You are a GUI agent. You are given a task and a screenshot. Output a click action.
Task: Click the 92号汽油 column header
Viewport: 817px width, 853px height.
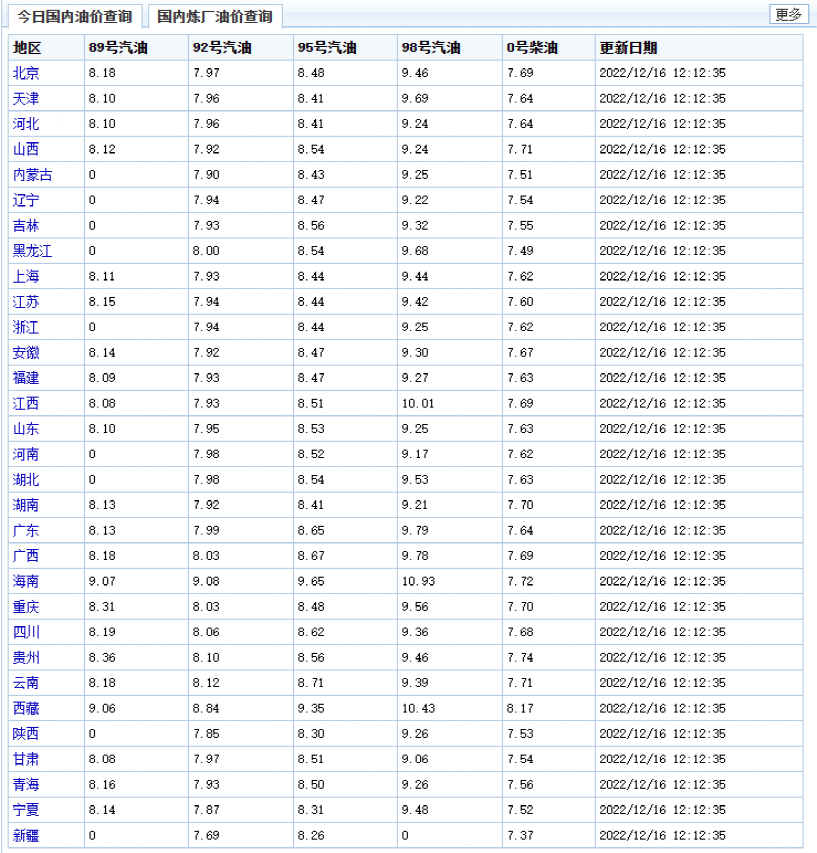coord(221,48)
